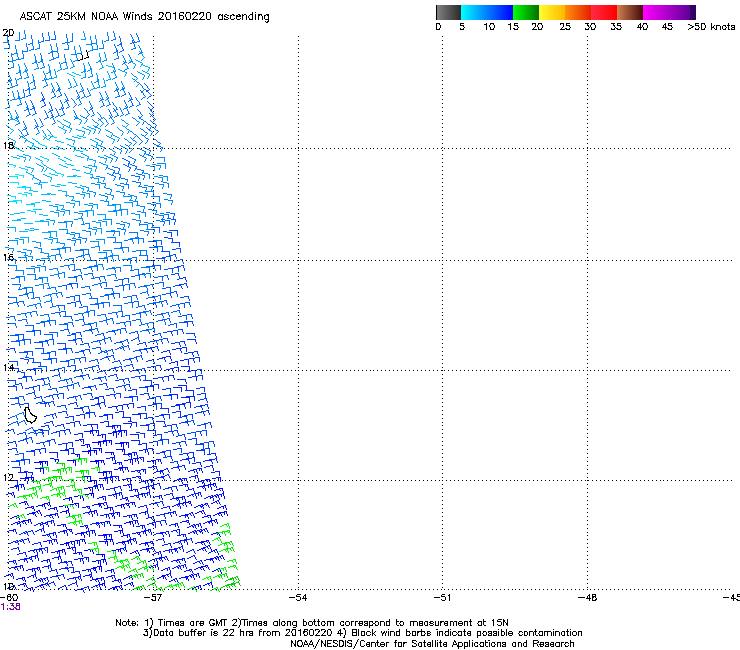Click latitude label '14' on left axis
The height and width of the screenshot is (650, 740).
[x=8, y=367]
